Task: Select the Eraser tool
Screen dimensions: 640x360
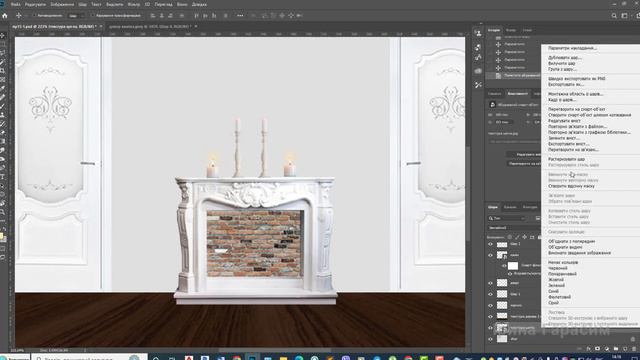Action: [2, 132]
